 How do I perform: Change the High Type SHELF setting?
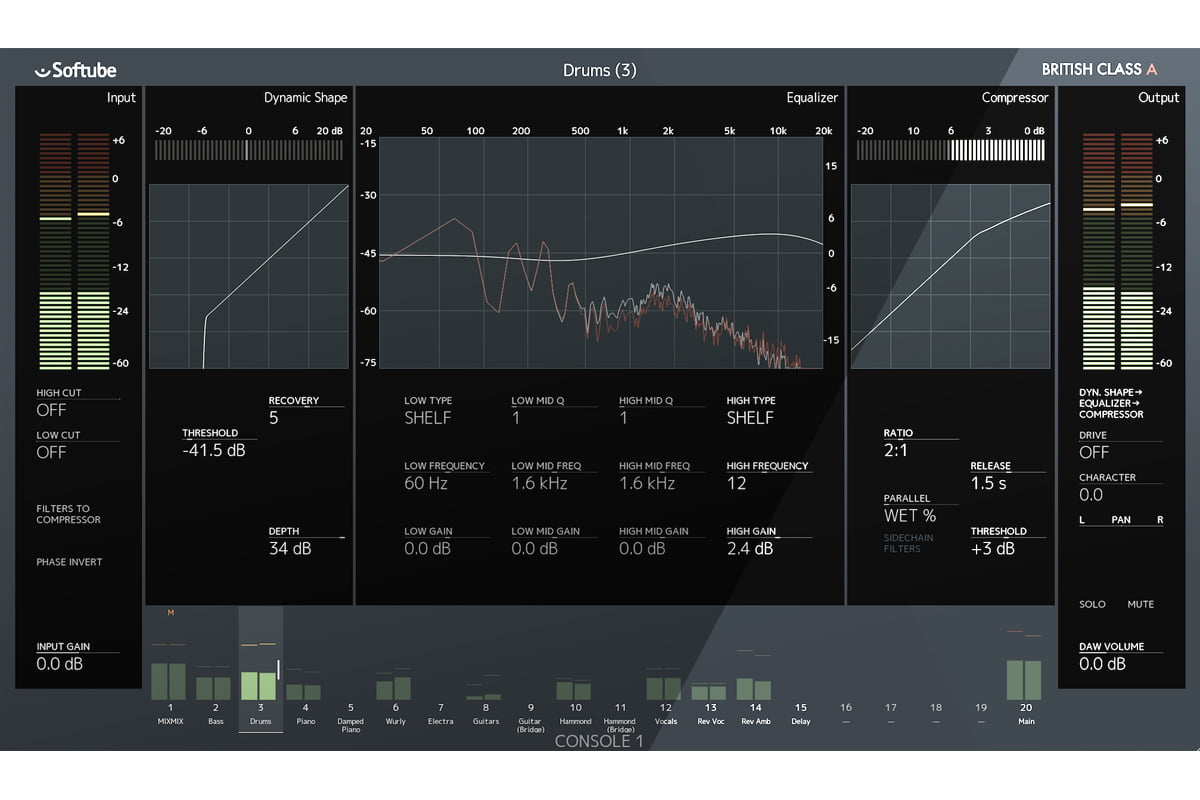pos(750,418)
